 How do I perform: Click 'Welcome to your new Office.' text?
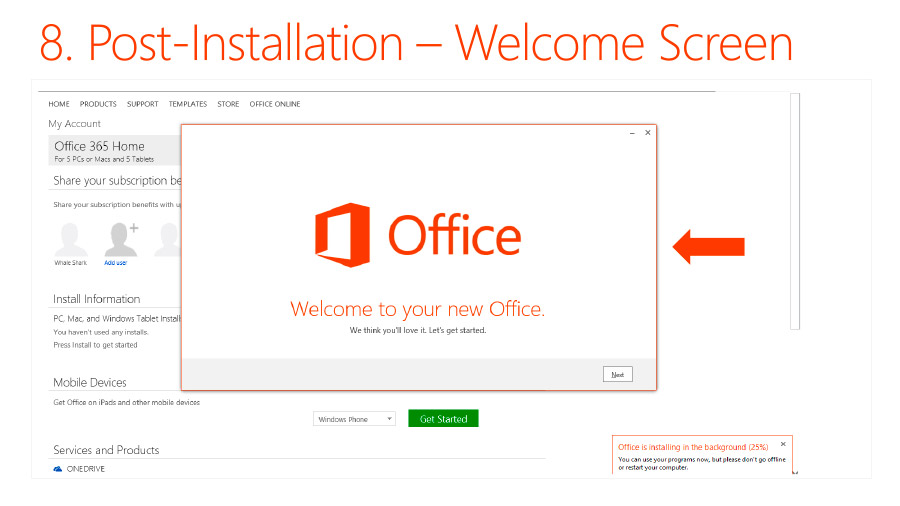pyautogui.click(x=417, y=309)
